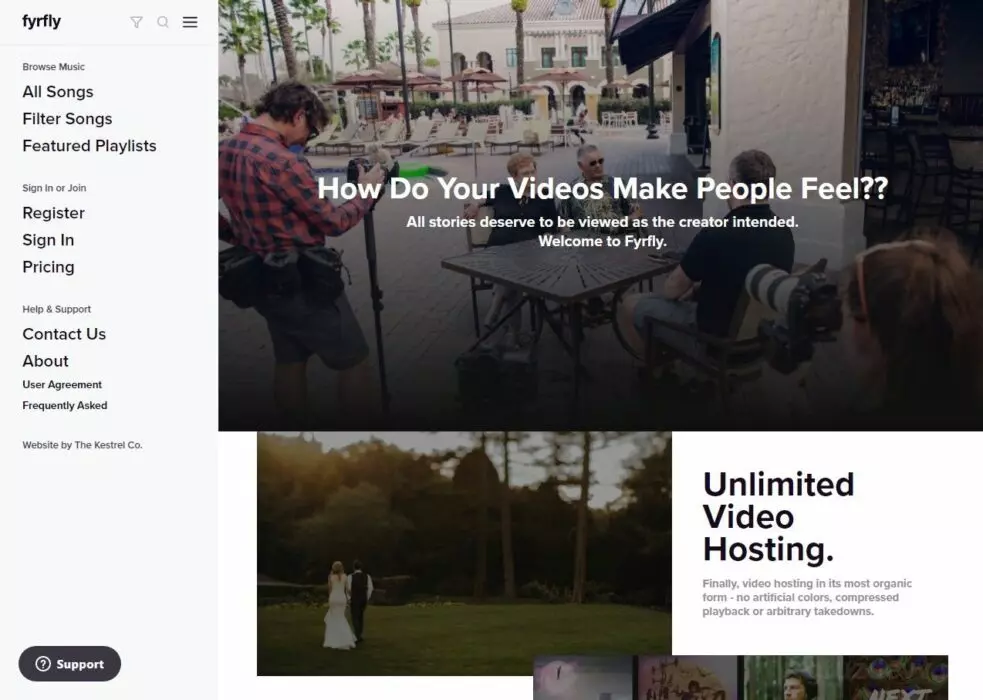Click the hero headline 'How Do Your Videos Make People Feel??'
The width and height of the screenshot is (983, 700).
click(602, 189)
